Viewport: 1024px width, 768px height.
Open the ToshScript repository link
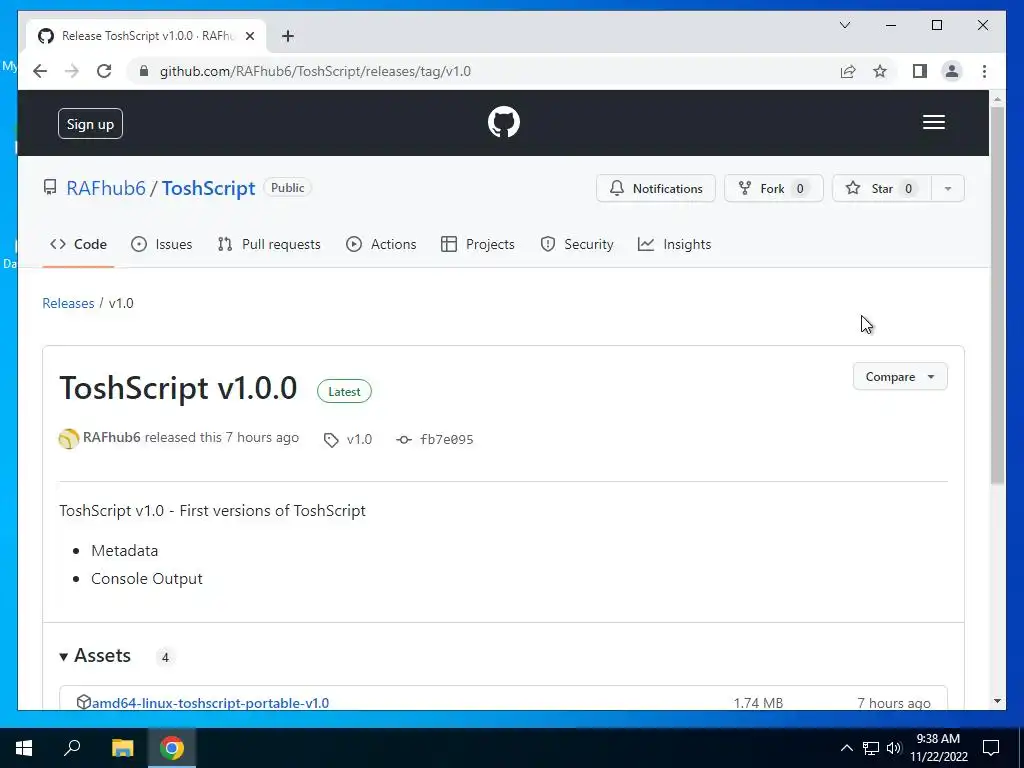pos(208,188)
